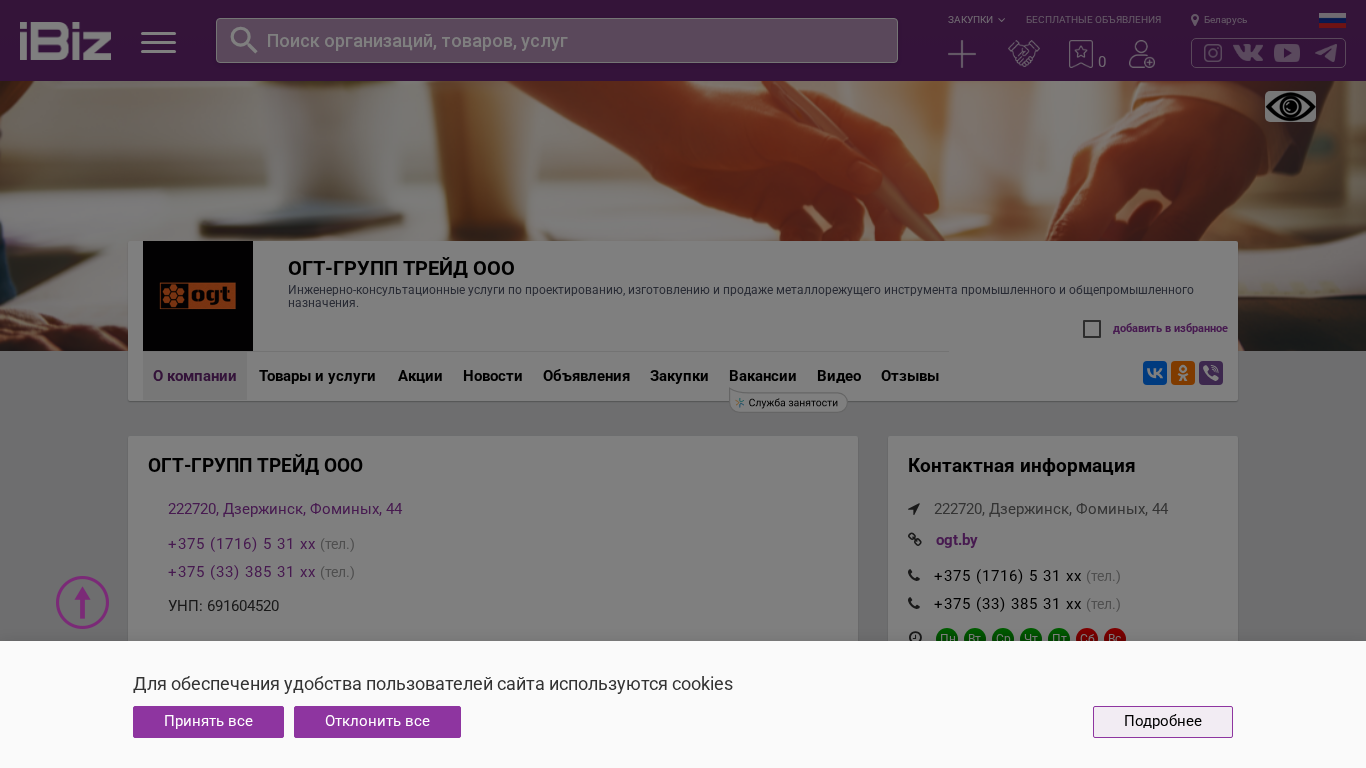Click the user registration icon
The width and height of the screenshot is (1366, 768).
pyautogui.click(x=1142, y=54)
